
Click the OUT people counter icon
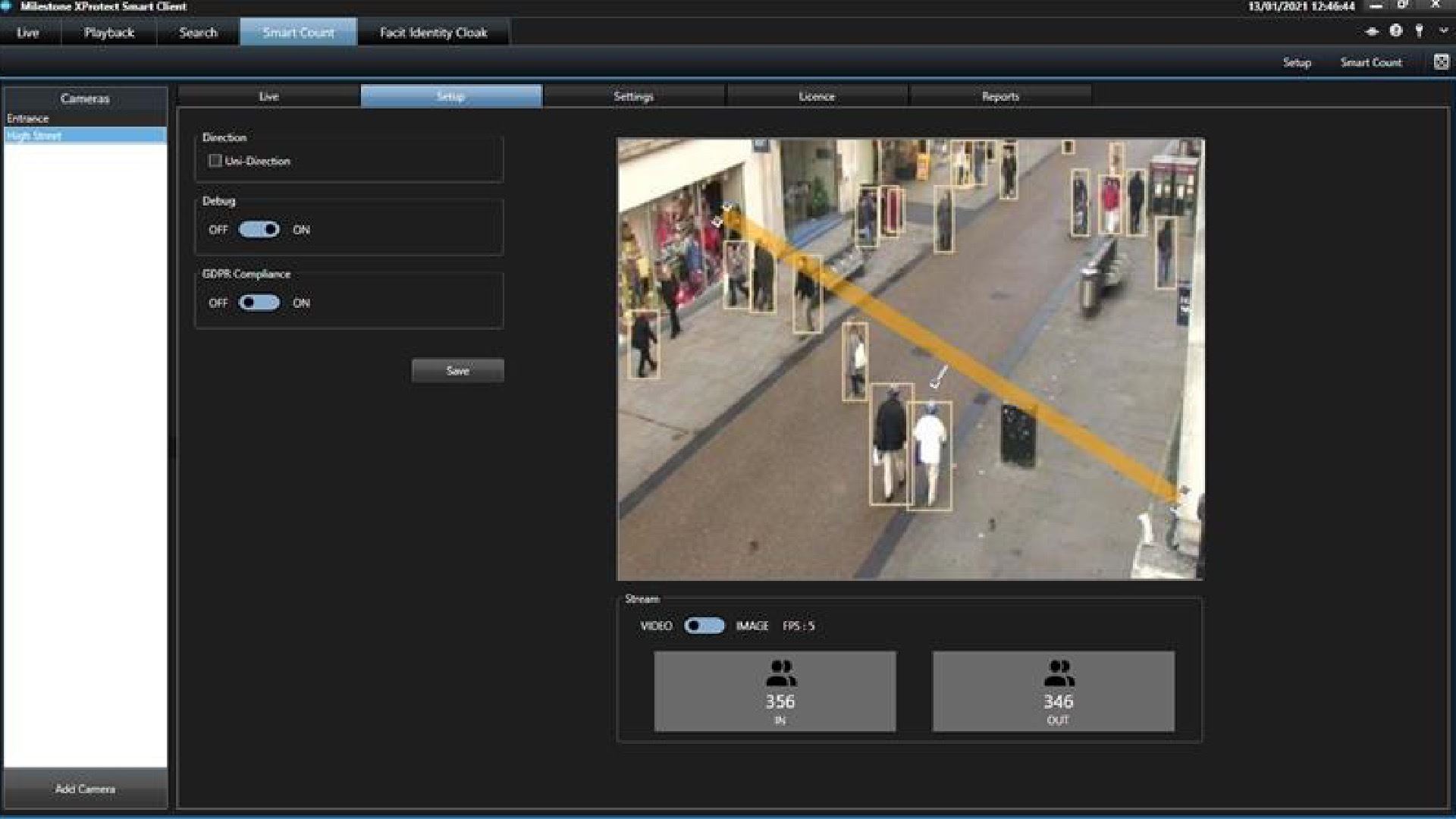tap(1059, 673)
